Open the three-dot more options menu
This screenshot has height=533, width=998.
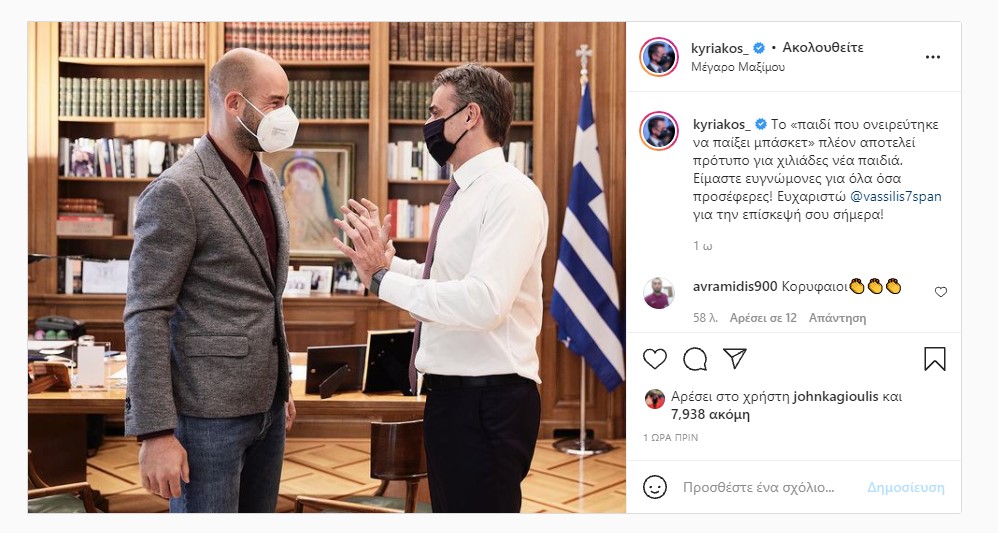click(932, 57)
